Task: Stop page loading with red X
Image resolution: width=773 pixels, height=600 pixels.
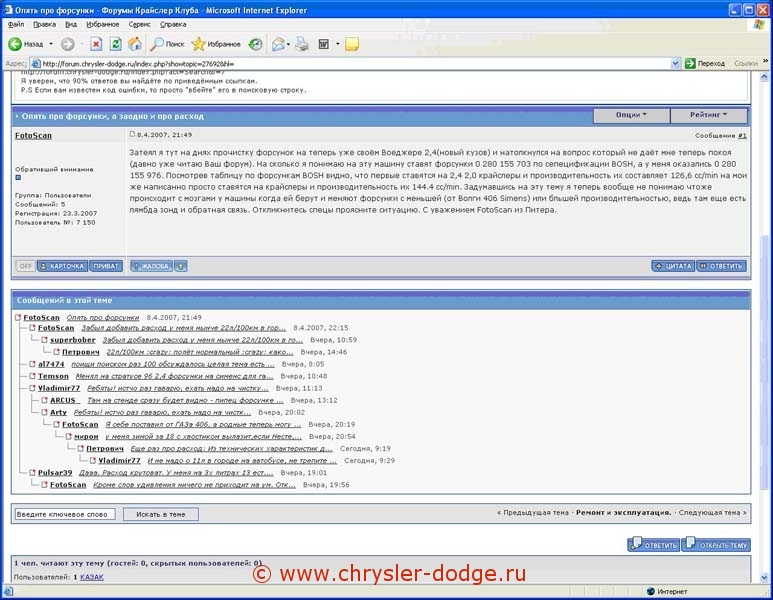Action: click(x=96, y=44)
